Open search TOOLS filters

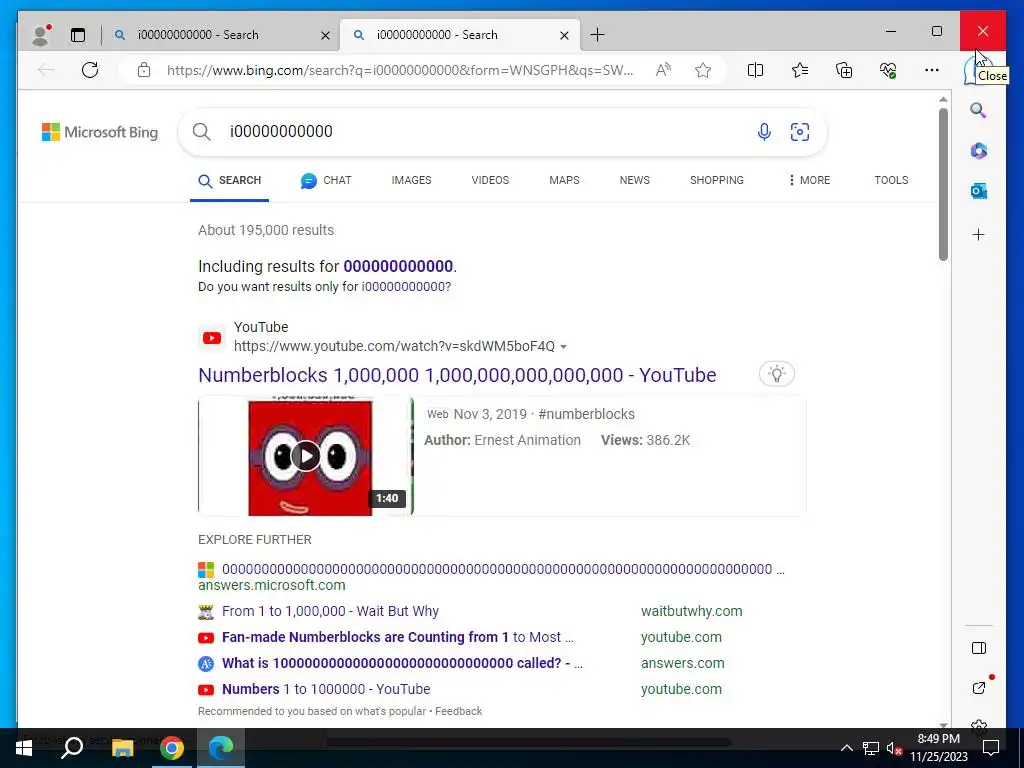tap(891, 180)
